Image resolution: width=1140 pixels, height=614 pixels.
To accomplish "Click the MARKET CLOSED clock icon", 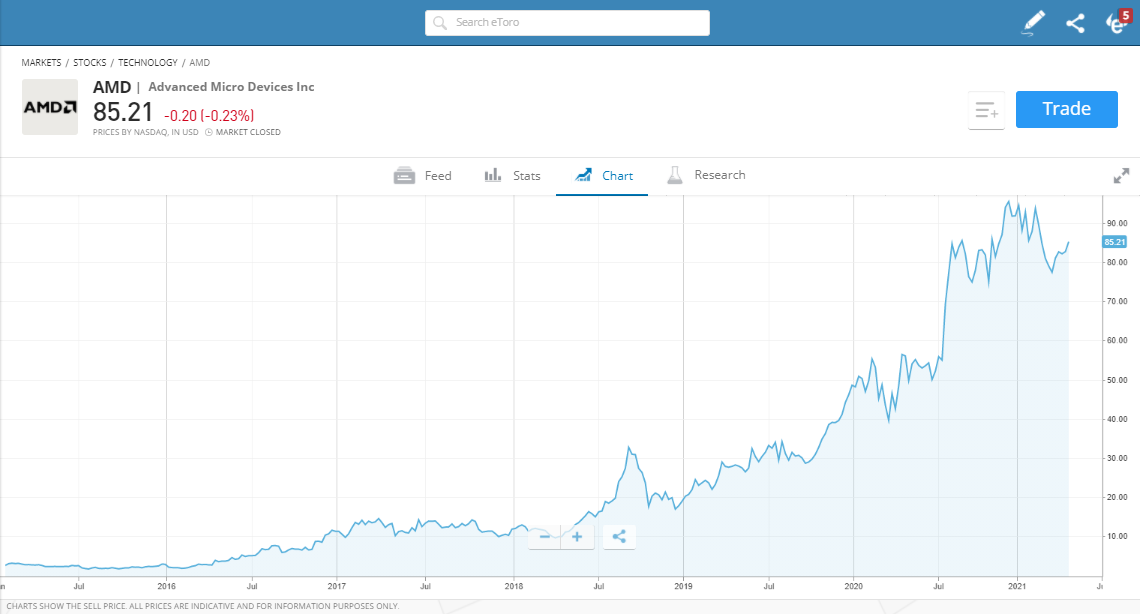I will (209, 132).
